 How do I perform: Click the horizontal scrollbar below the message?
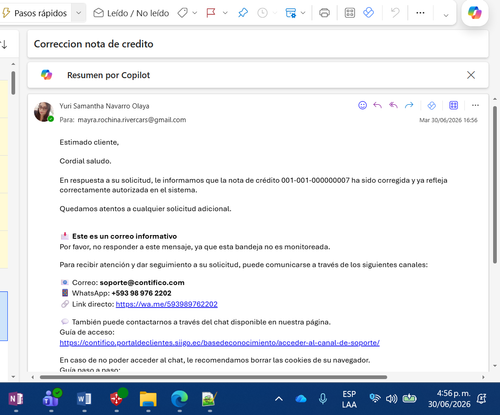[213, 377]
